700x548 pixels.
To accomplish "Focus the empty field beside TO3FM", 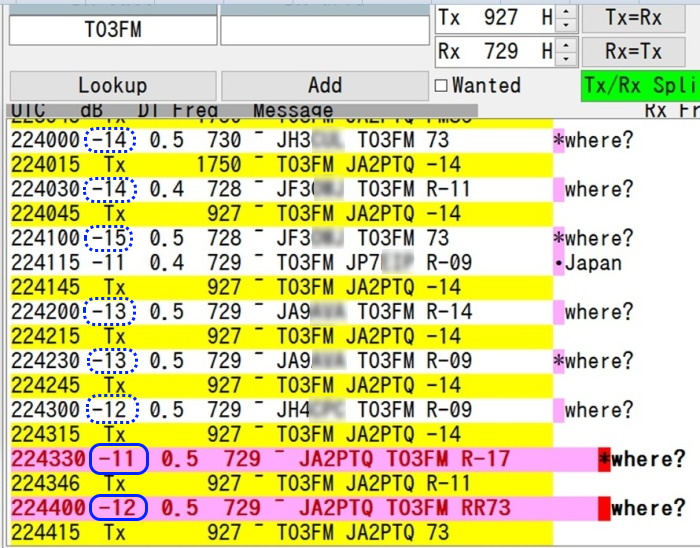I will click(325, 30).
